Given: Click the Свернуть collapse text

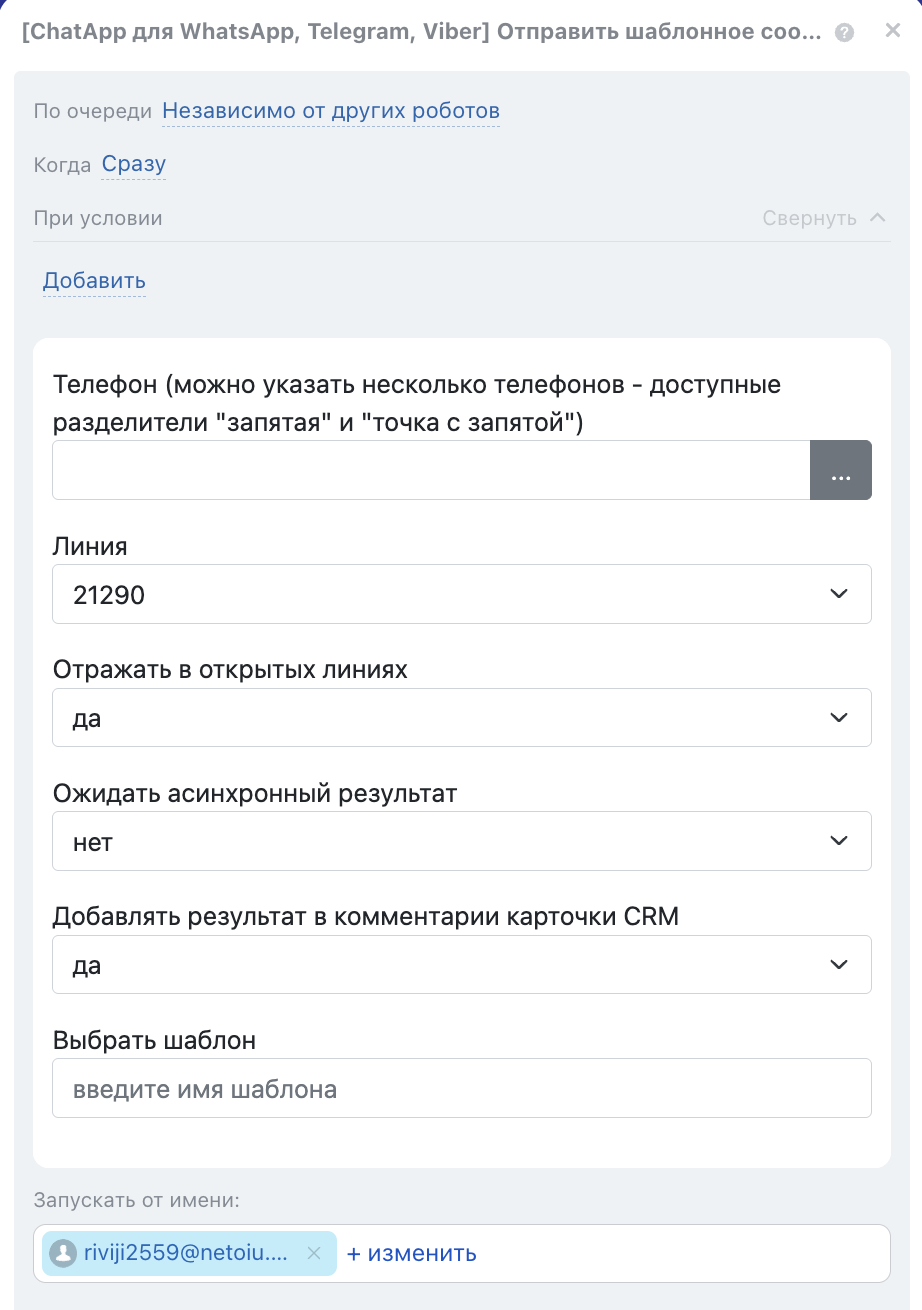Looking at the screenshot, I should click(809, 218).
